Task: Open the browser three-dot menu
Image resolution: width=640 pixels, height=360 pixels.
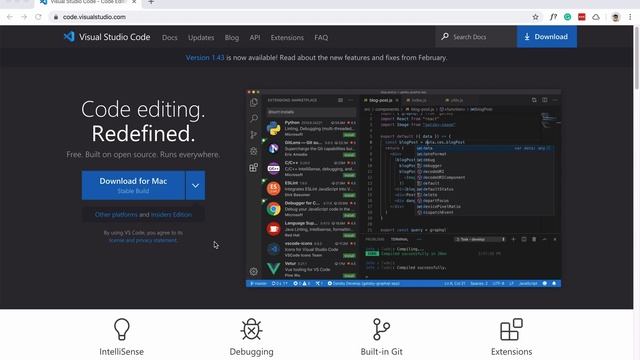Action: (x=630, y=17)
